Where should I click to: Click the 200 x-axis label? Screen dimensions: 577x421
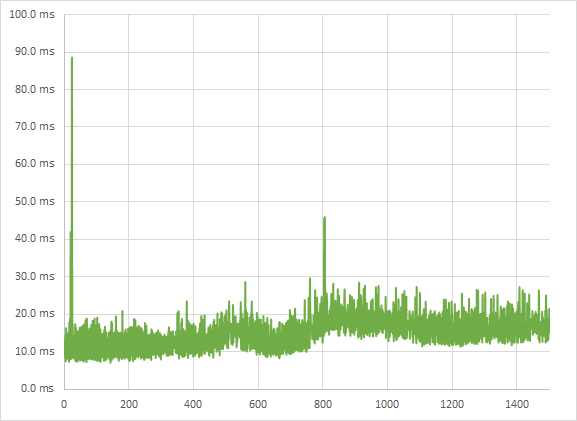(129, 404)
